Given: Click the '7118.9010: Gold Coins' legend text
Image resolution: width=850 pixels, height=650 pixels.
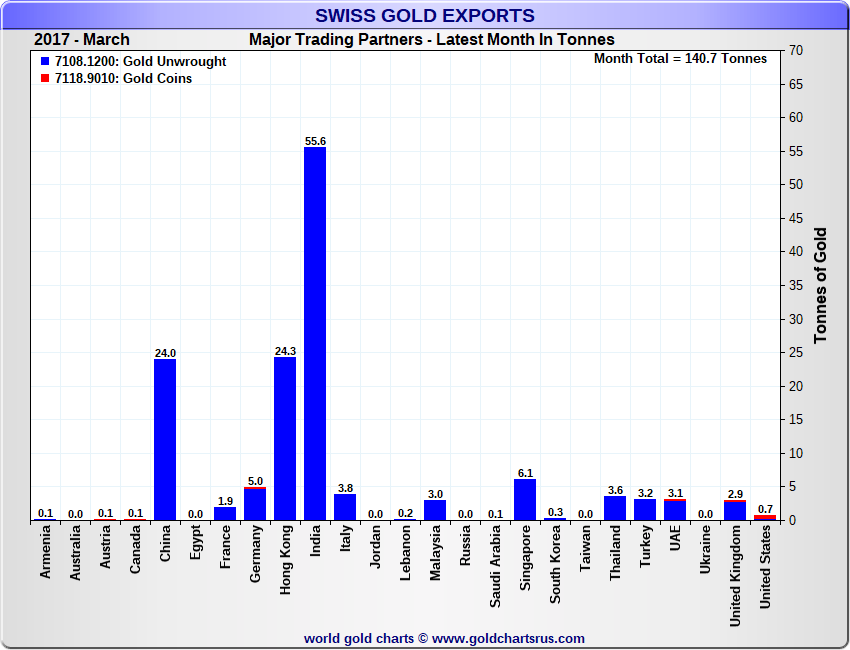Looking at the screenshot, I should click(124, 79).
